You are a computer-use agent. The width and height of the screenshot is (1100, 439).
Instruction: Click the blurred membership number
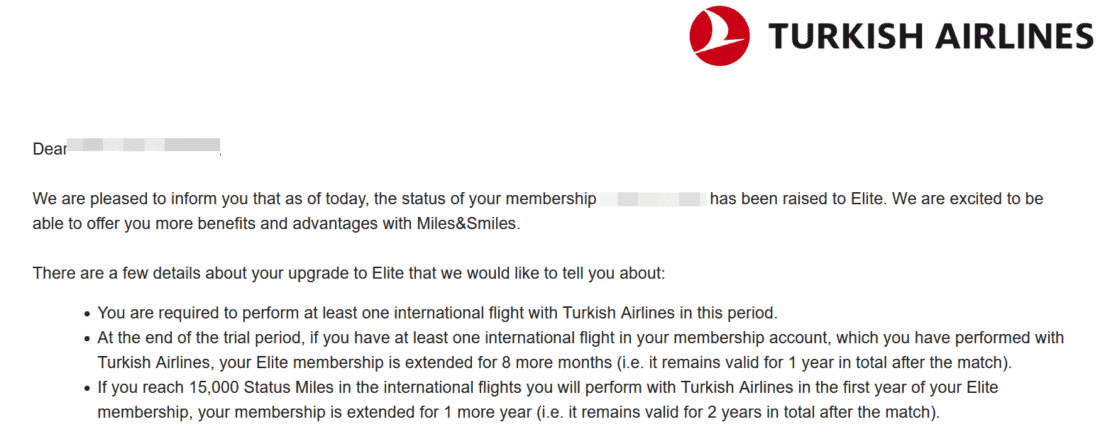[653, 199]
